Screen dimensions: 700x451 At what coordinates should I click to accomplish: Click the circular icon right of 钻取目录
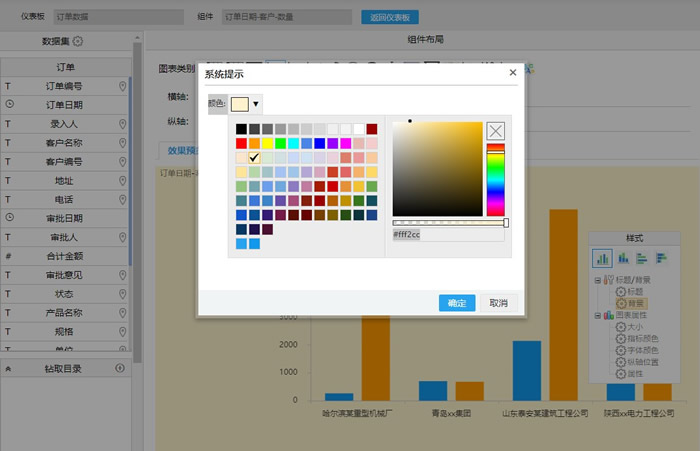coord(120,368)
